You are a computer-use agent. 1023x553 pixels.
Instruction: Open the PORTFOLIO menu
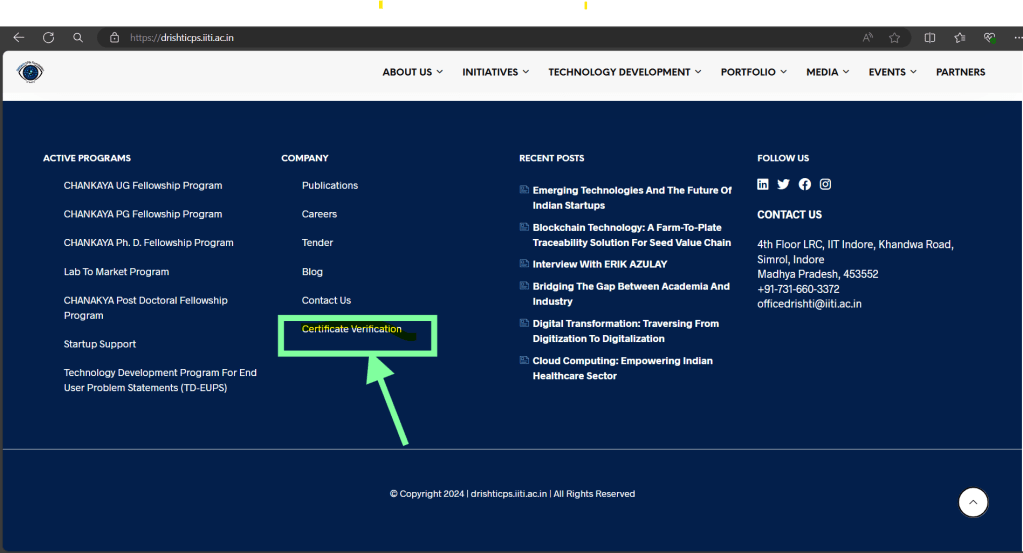click(753, 72)
